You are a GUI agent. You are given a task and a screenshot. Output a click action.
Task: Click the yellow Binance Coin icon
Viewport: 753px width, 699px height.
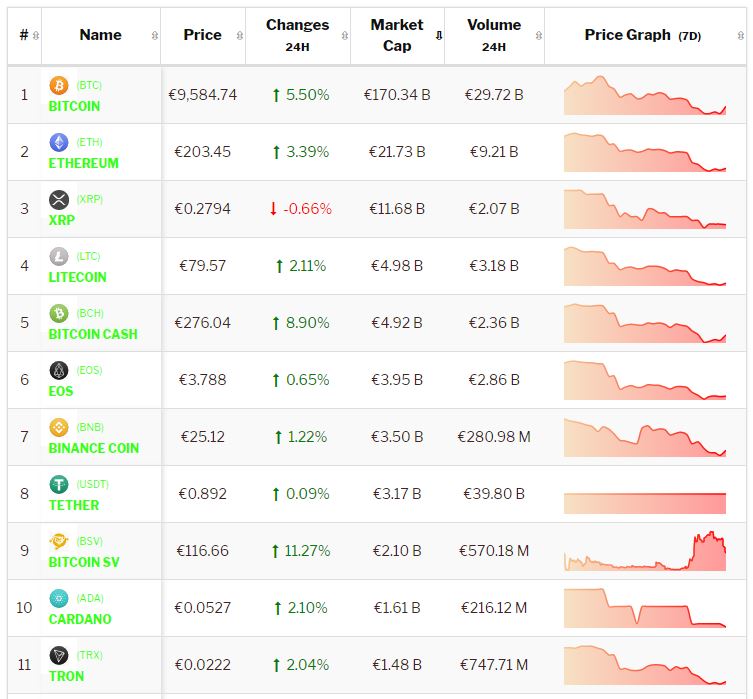59,428
